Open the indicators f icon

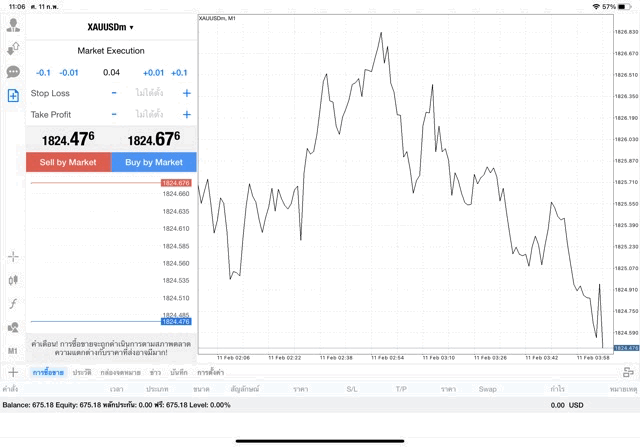(13, 304)
